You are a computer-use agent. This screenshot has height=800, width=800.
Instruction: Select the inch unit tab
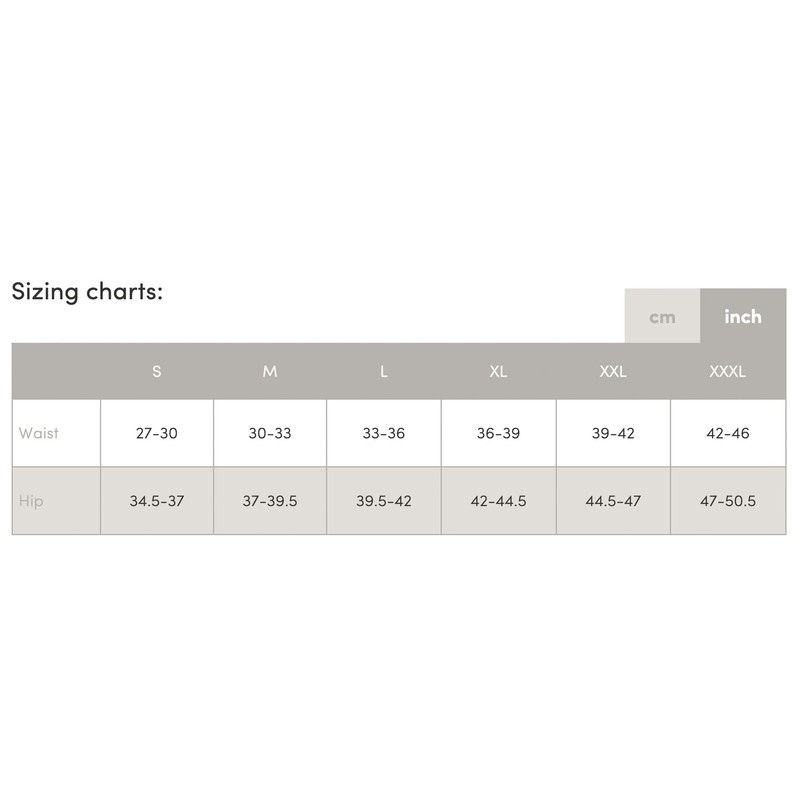click(x=743, y=317)
